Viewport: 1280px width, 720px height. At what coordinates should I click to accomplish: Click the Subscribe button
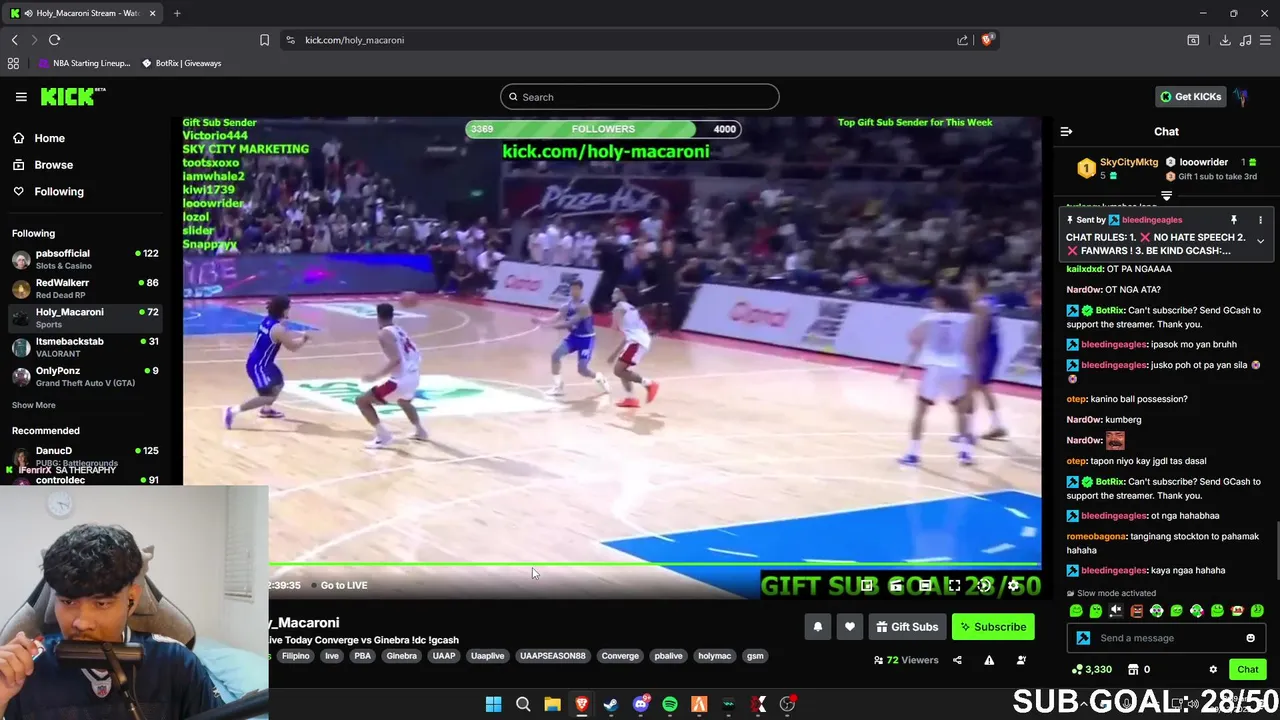(993, 627)
